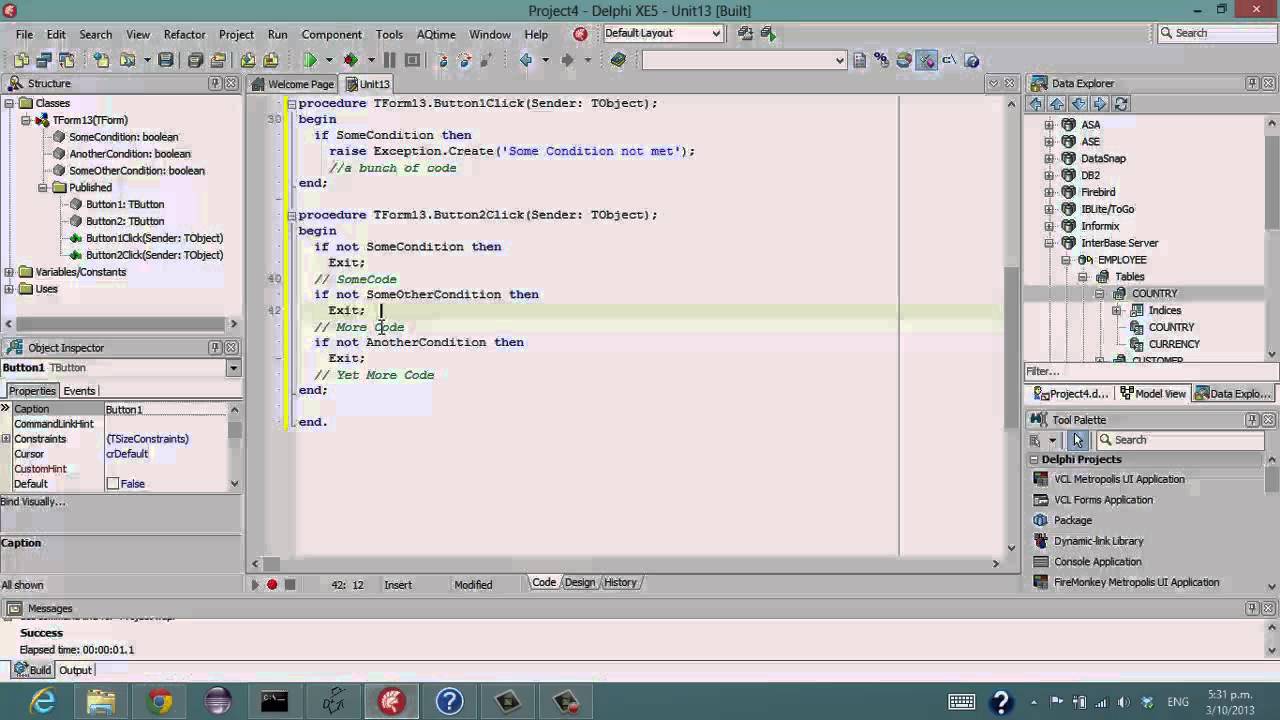Image resolution: width=1280 pixels, height=720 pixels.
Task: Click the stop macro square icon
Action: point(290,584)
